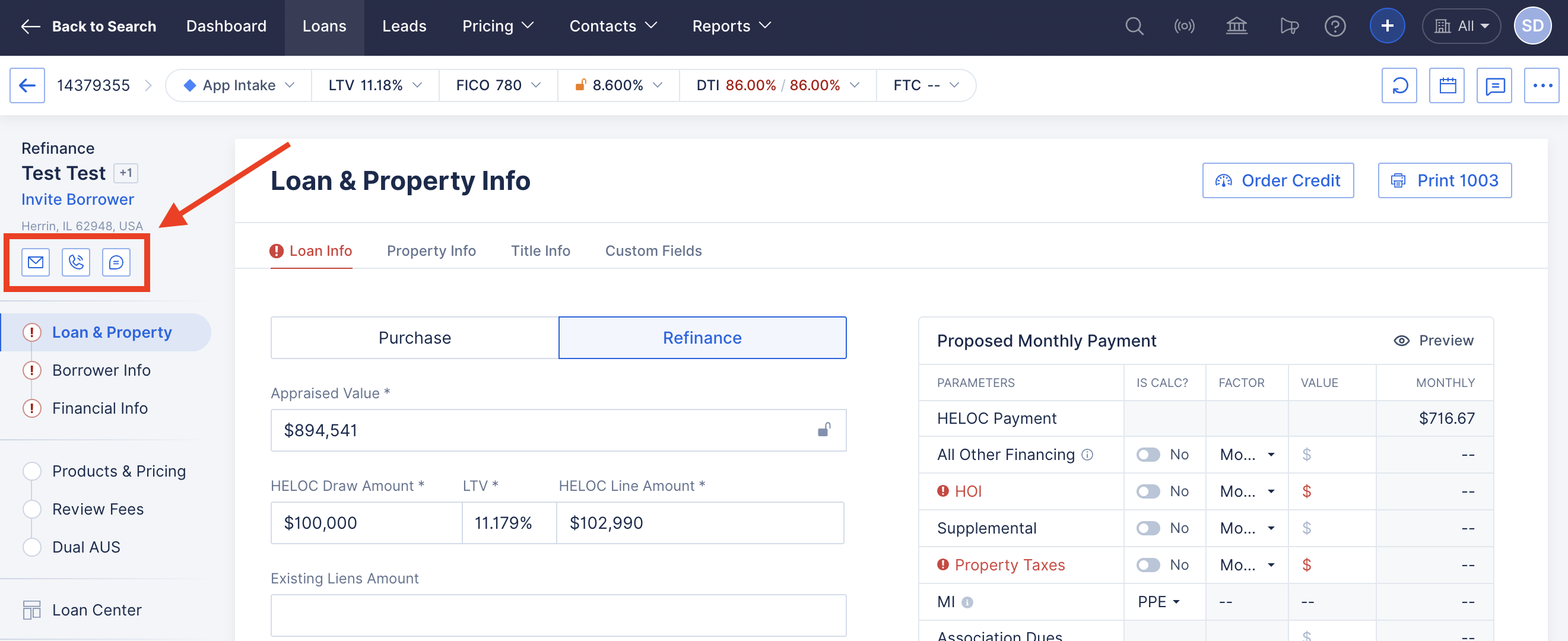
Task: Expand the Pricing menu
Action: coord(497,26)
